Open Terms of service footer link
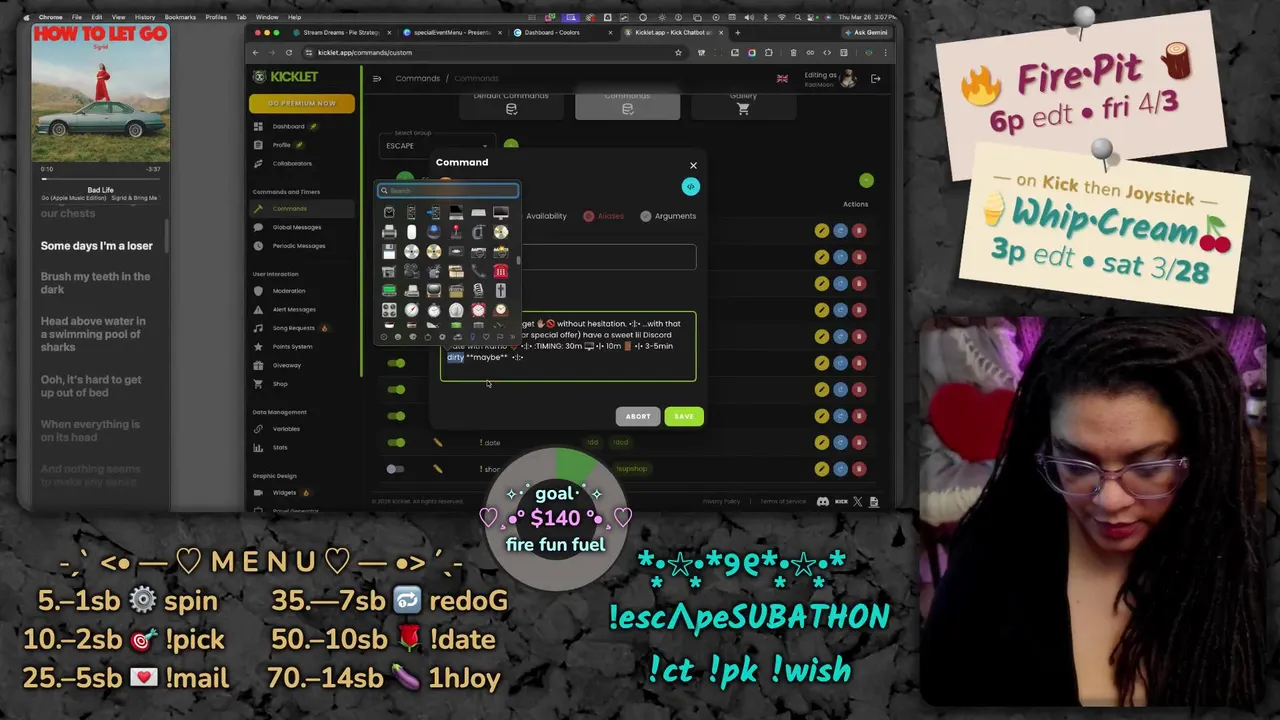 [783, 501]
